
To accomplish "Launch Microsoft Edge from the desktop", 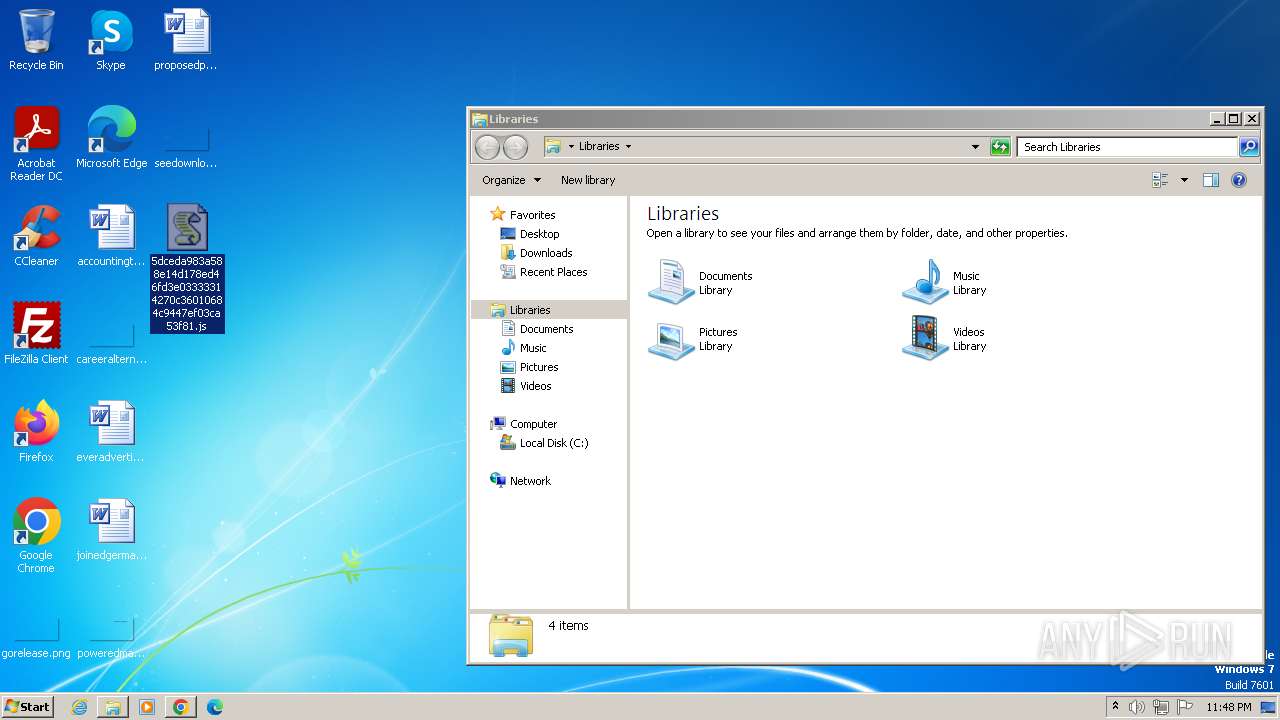I will coord(111,138).
